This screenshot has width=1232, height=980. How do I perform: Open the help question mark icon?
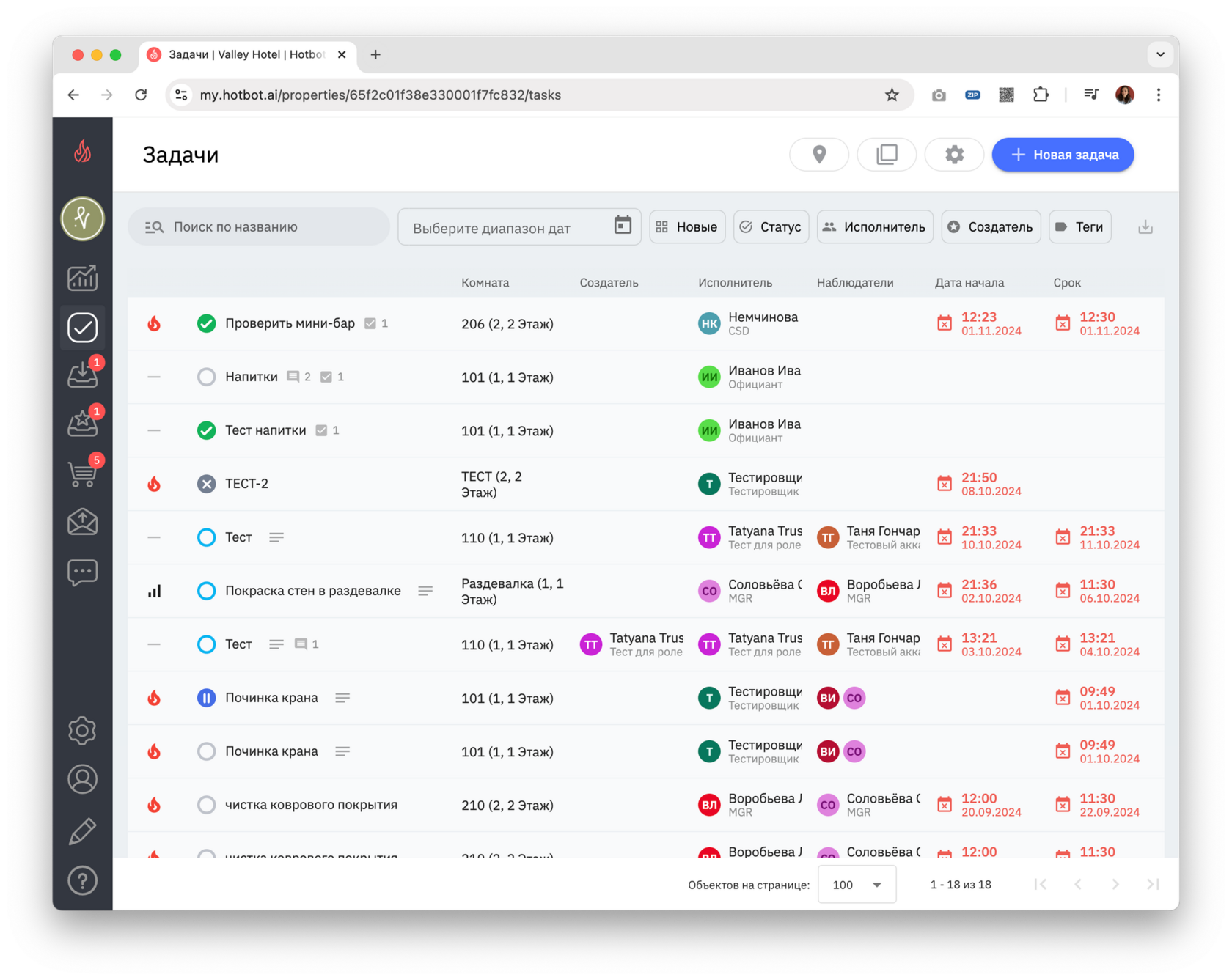(x=82, y=880)
